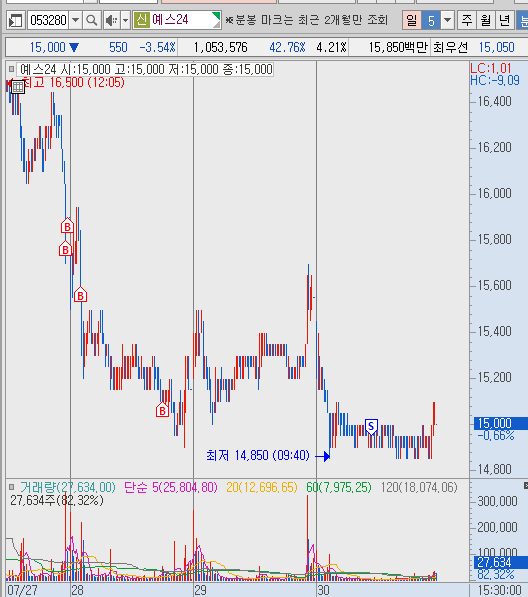
Task: Toggle the small square beside 예스24 price legend
Action: (11, 69)
